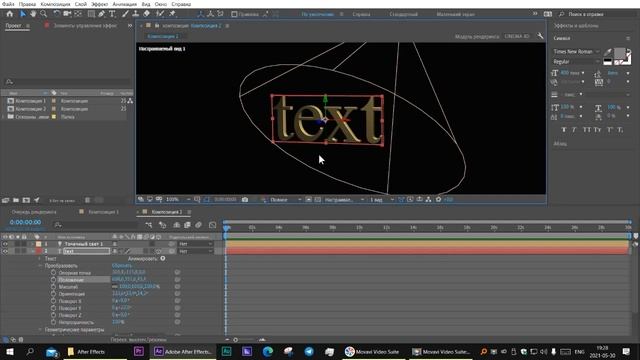Viewport: 640px width, 360px height.
Task: Click the Home icon in the toolbar
Action: 9,14
